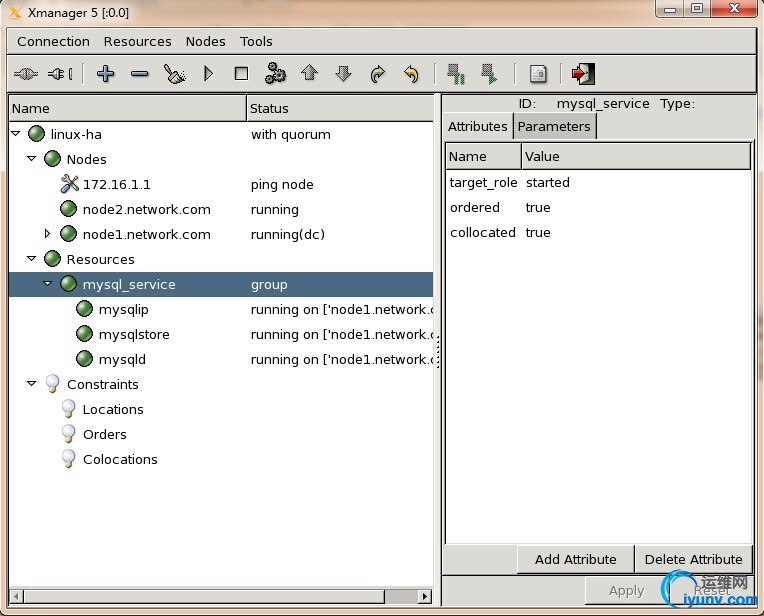Click the green curved migrate arrow icon

378,74
